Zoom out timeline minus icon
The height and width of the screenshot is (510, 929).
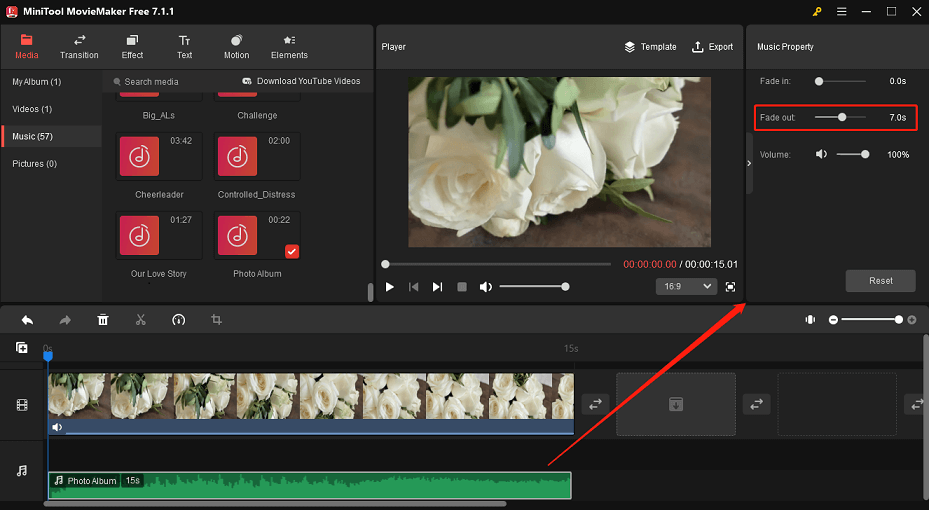pyautogui.click(x=833, y=320)
